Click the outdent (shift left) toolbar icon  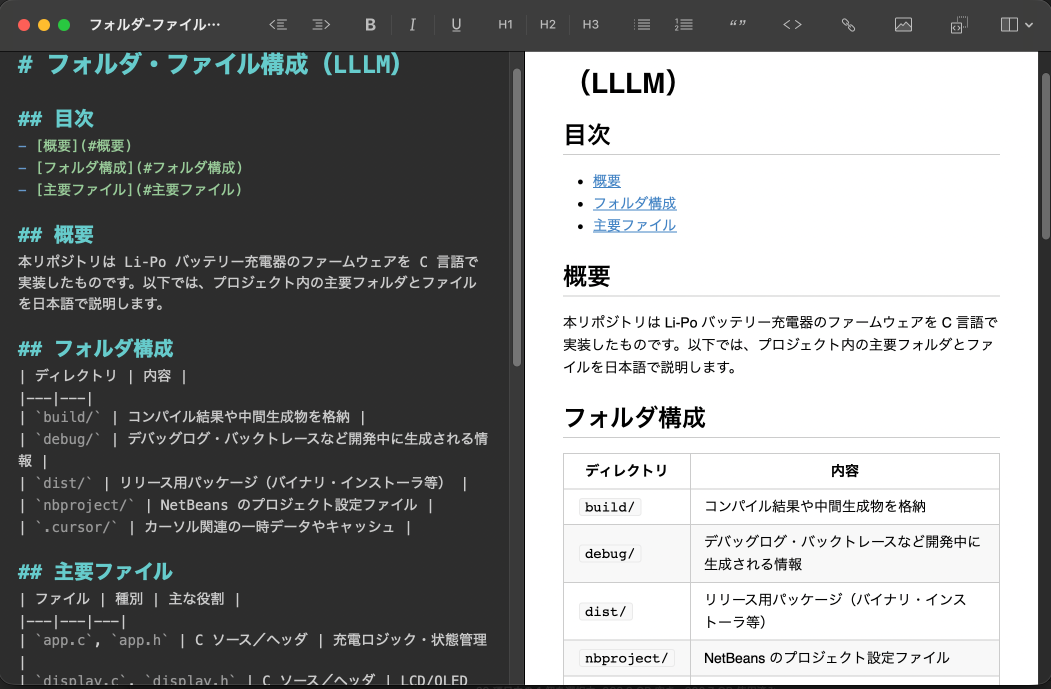coord(278,25)
